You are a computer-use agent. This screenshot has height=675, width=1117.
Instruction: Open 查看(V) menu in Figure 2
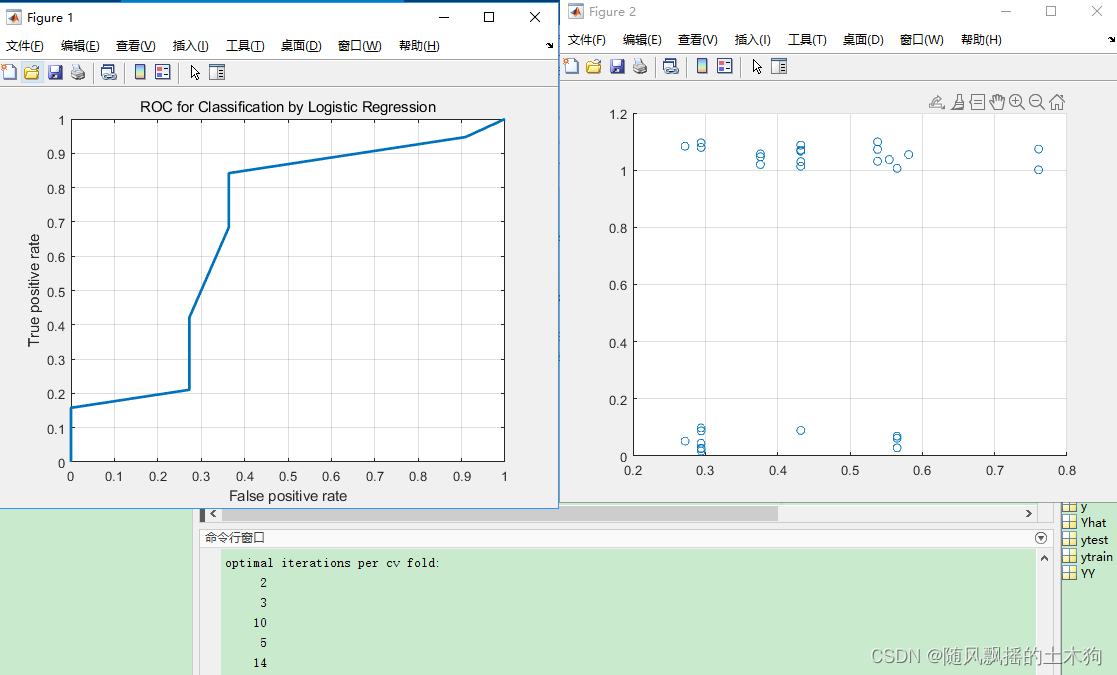pos(697,40)
